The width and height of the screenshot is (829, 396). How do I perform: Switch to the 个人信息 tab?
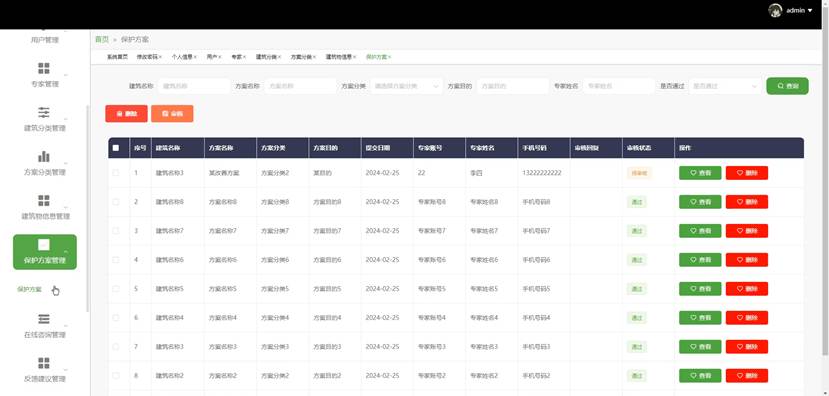point(182,57)
